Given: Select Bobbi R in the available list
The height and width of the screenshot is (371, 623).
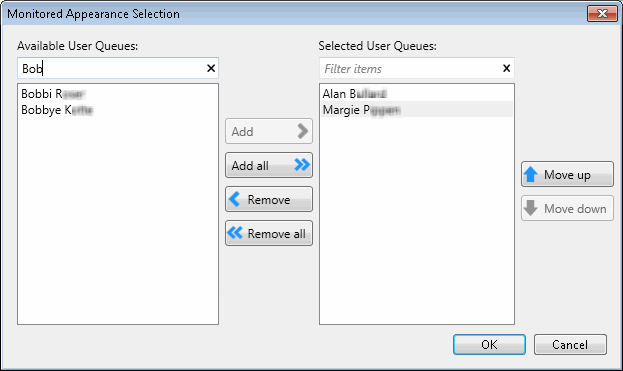Looking at the screenshot, I should 53,94.
